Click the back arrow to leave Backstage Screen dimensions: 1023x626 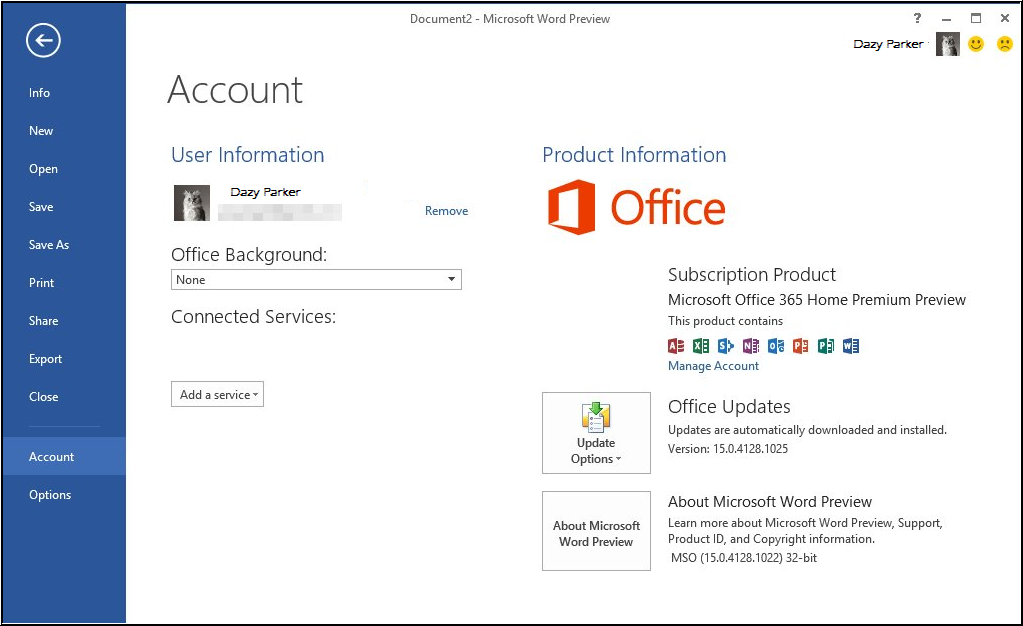[43, 40]
